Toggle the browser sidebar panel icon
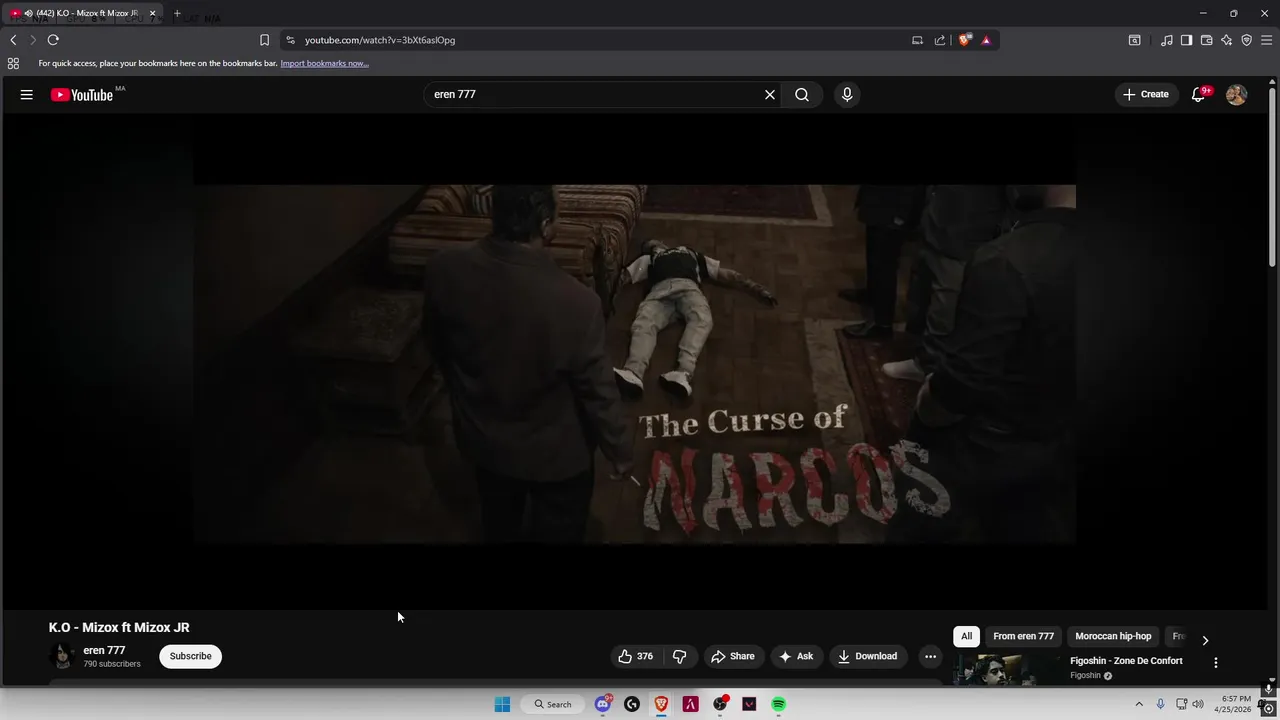This screenshot has width=1280, height=720. click(x=1186, y=40)
